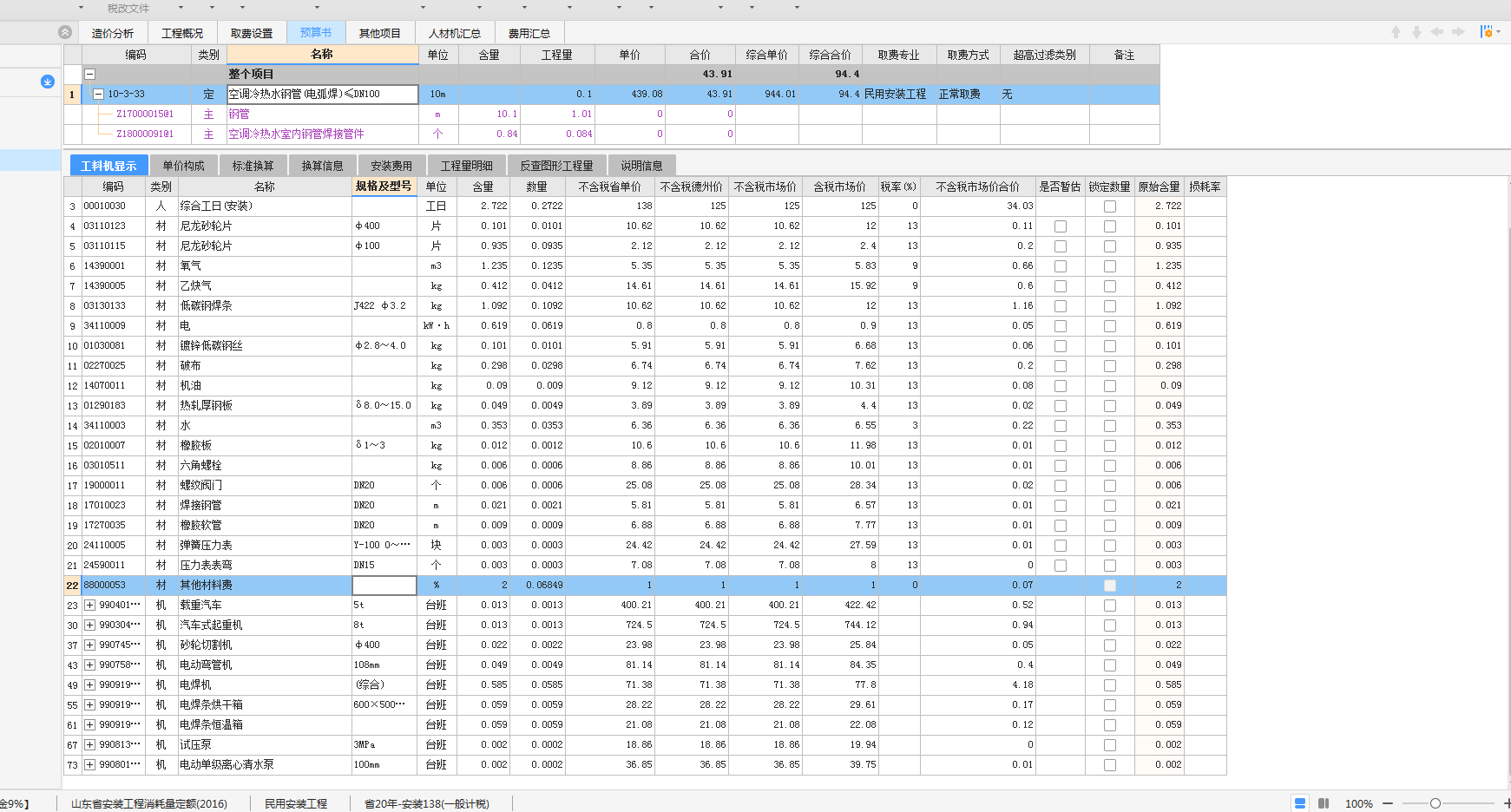Viewport: 1511px width, 812px height.
Task: Collapse the 整个项目 root node
Action: (89, 75)
